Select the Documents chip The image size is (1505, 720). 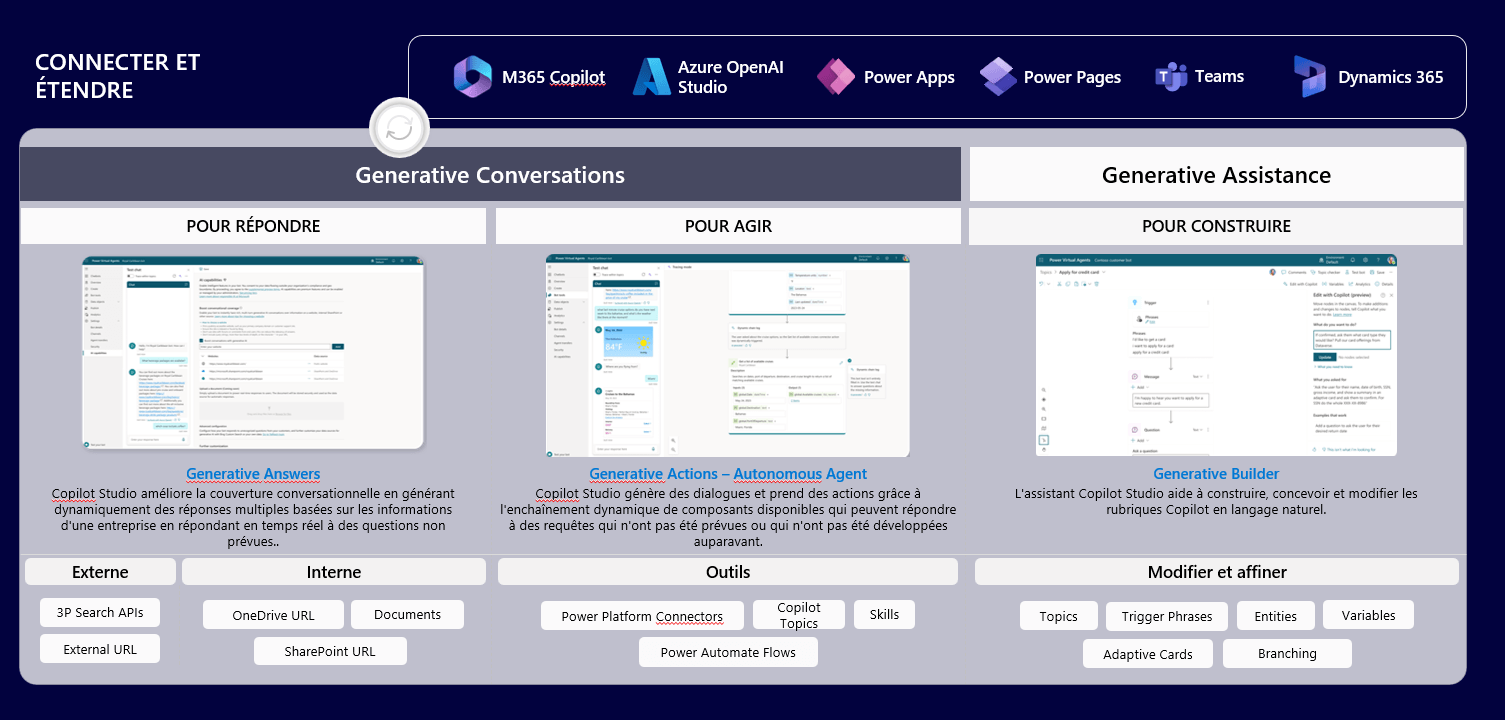tap(407, 614)
